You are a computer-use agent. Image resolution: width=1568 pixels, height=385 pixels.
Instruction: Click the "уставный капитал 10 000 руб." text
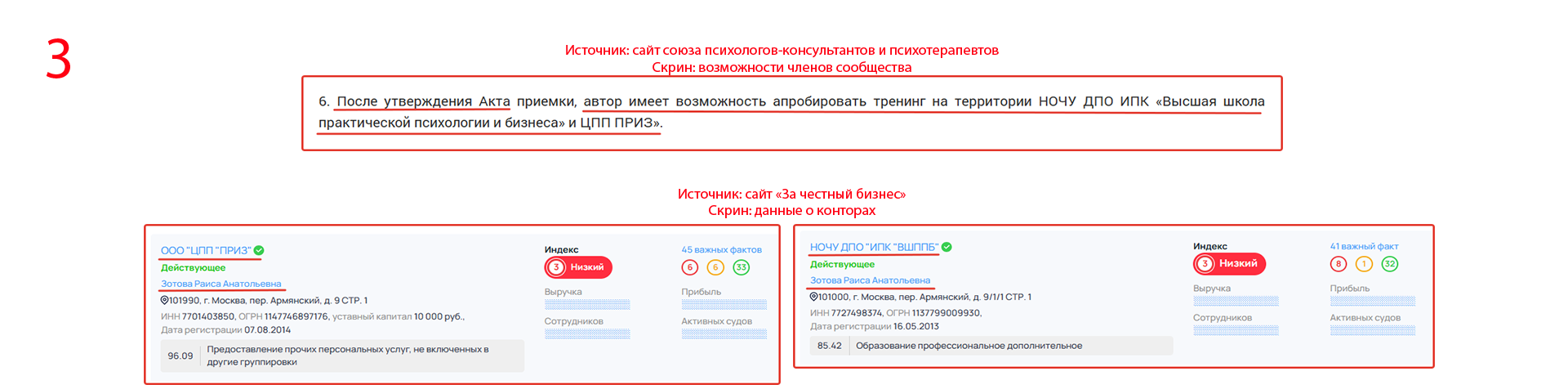pos(399,316)
